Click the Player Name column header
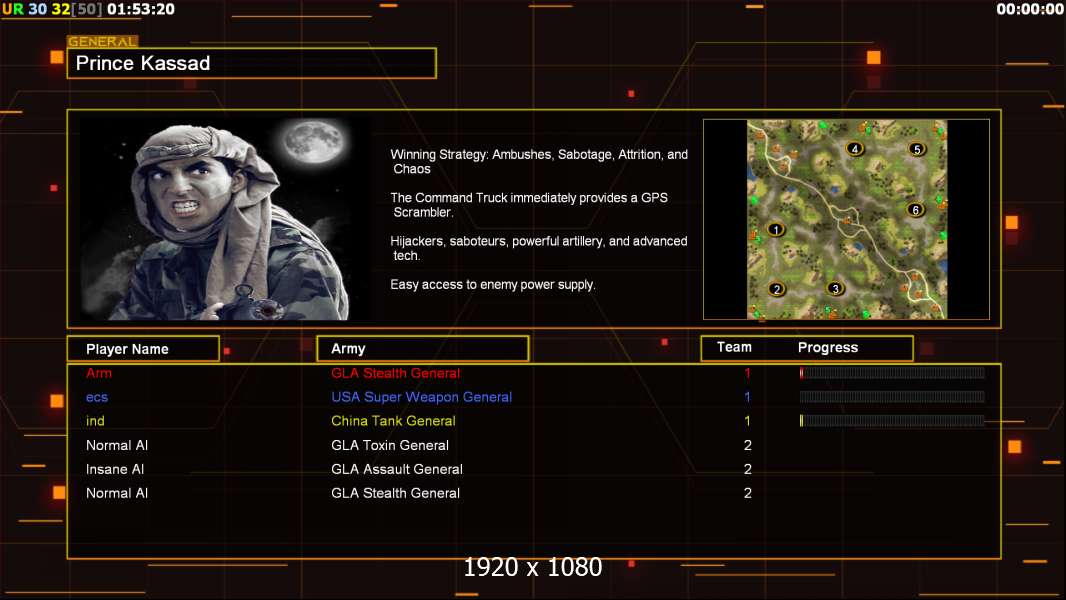 coord(143,349)
